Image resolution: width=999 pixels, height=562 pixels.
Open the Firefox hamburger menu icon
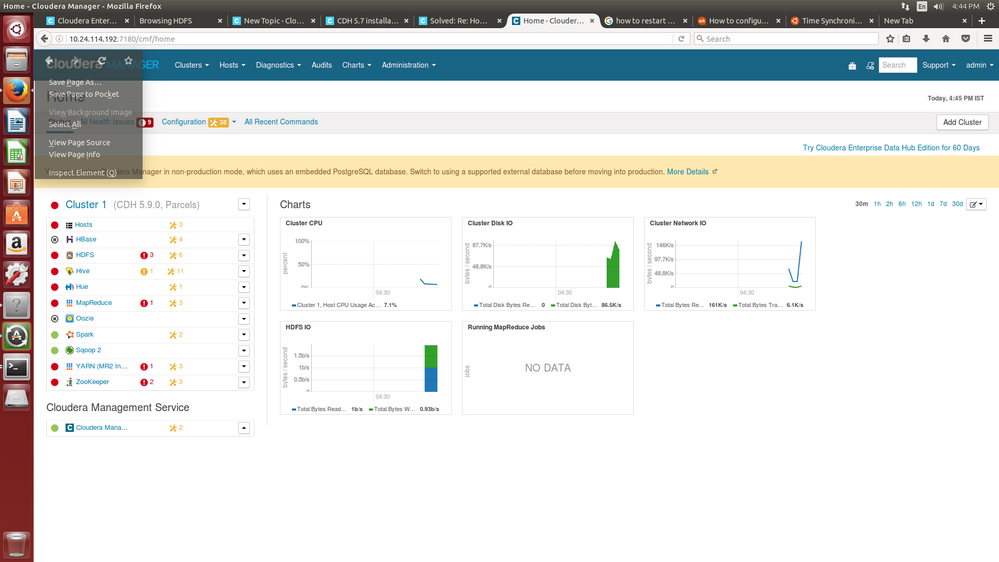[984, 39]
